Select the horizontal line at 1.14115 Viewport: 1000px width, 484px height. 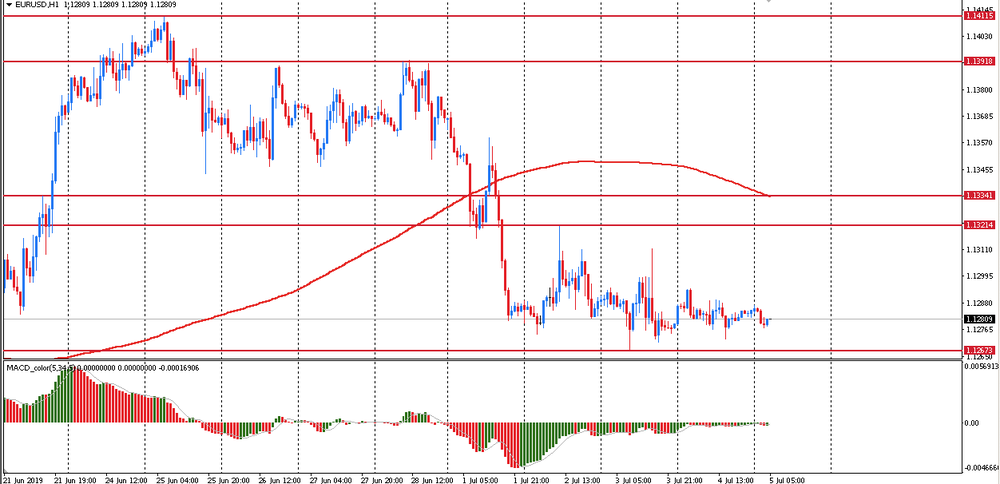pyautogui.click(x=482, y=16)
